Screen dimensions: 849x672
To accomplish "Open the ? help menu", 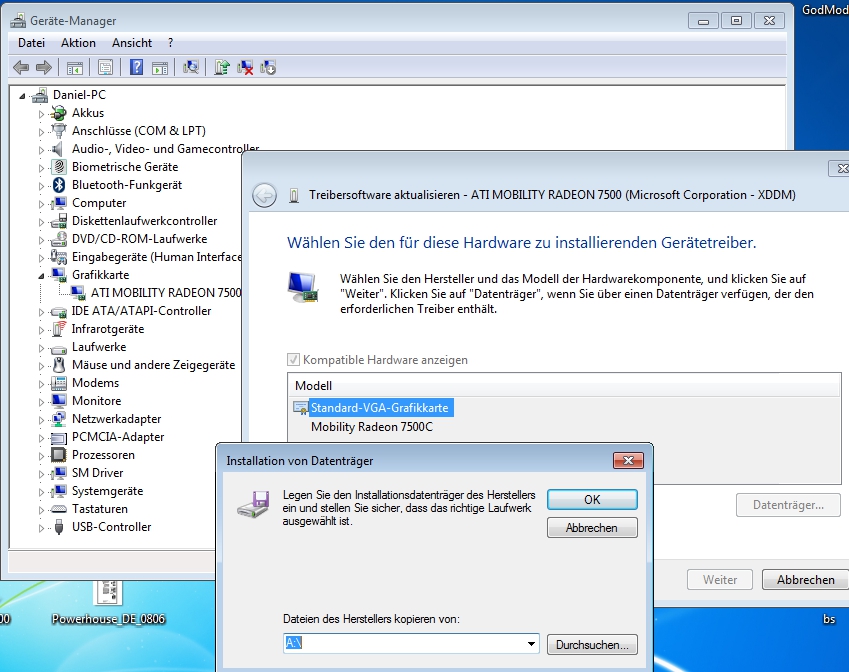I will [x=171, y=43].
